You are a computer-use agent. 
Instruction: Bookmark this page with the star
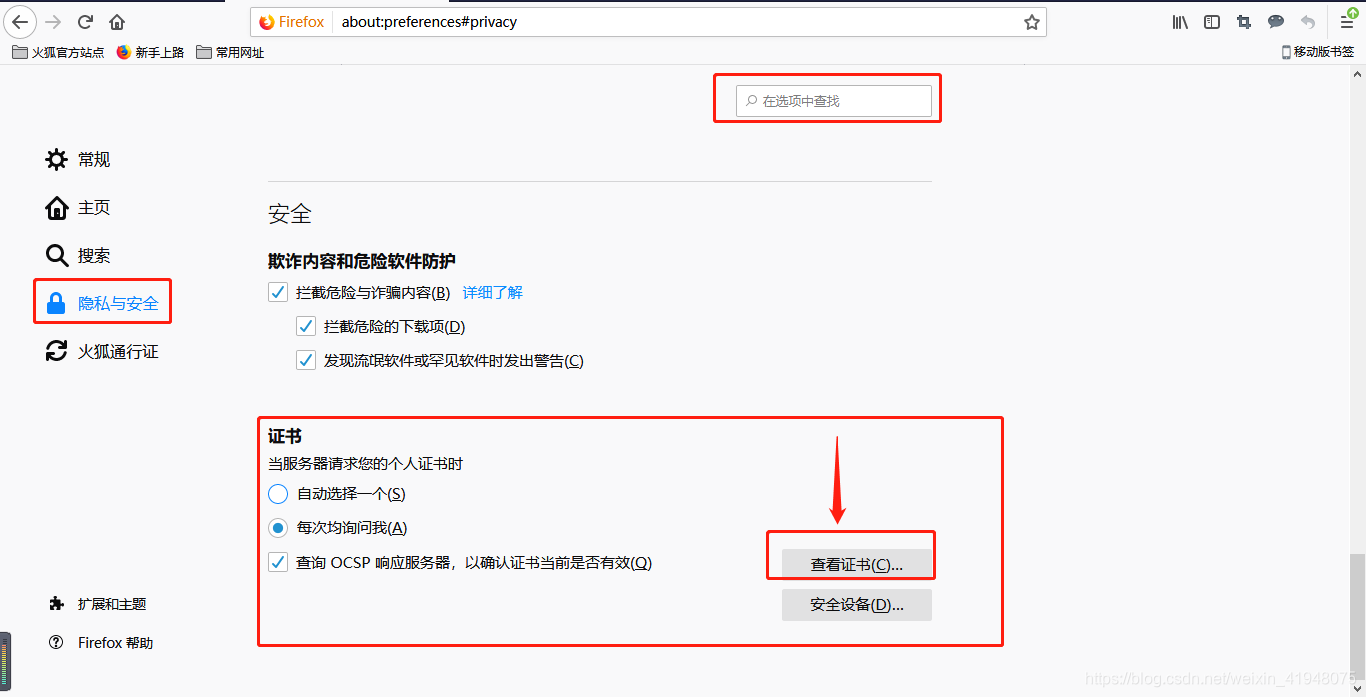tap(1032, 22)
